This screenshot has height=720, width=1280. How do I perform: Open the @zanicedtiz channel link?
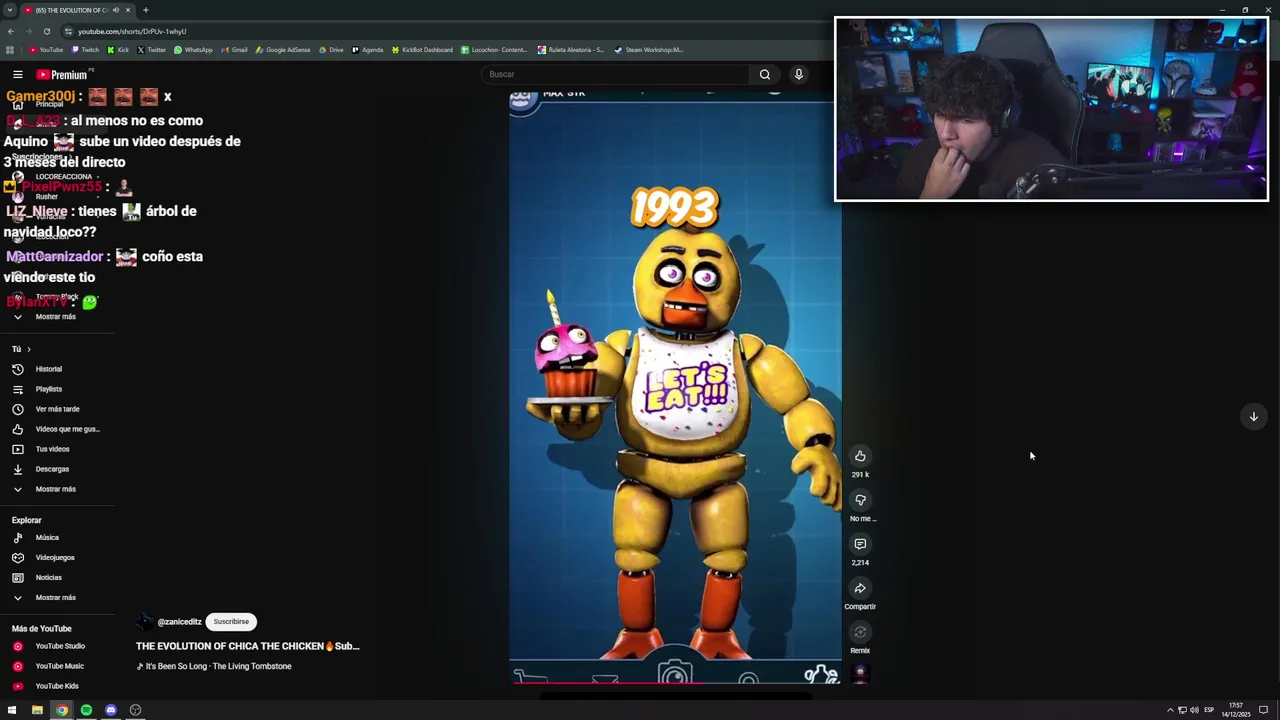click(x=179, y=622)
